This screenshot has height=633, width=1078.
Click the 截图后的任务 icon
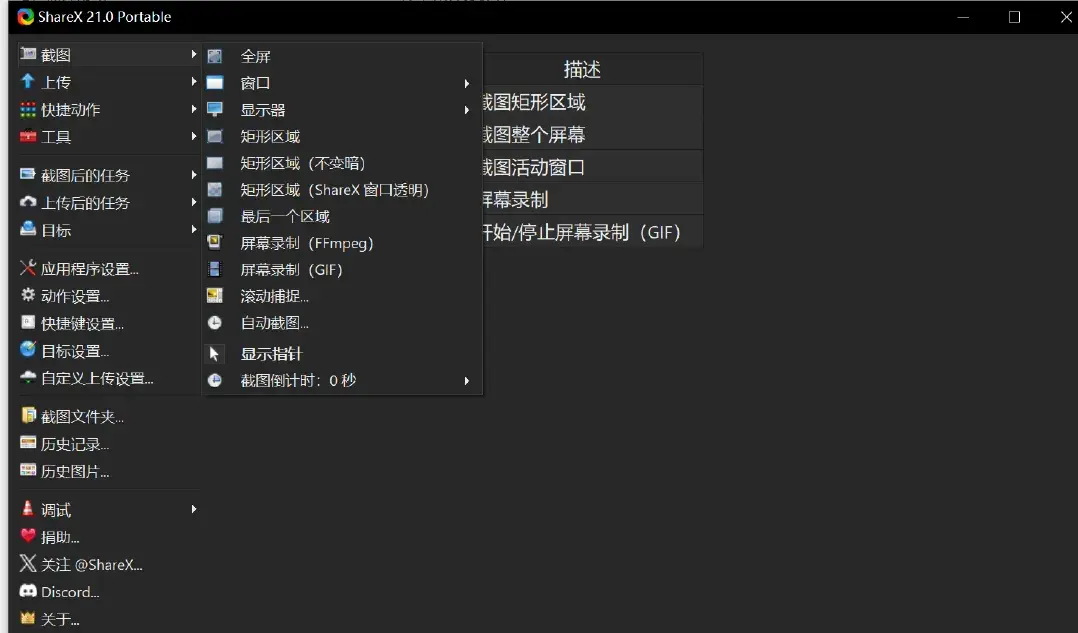tap(28, 174)
